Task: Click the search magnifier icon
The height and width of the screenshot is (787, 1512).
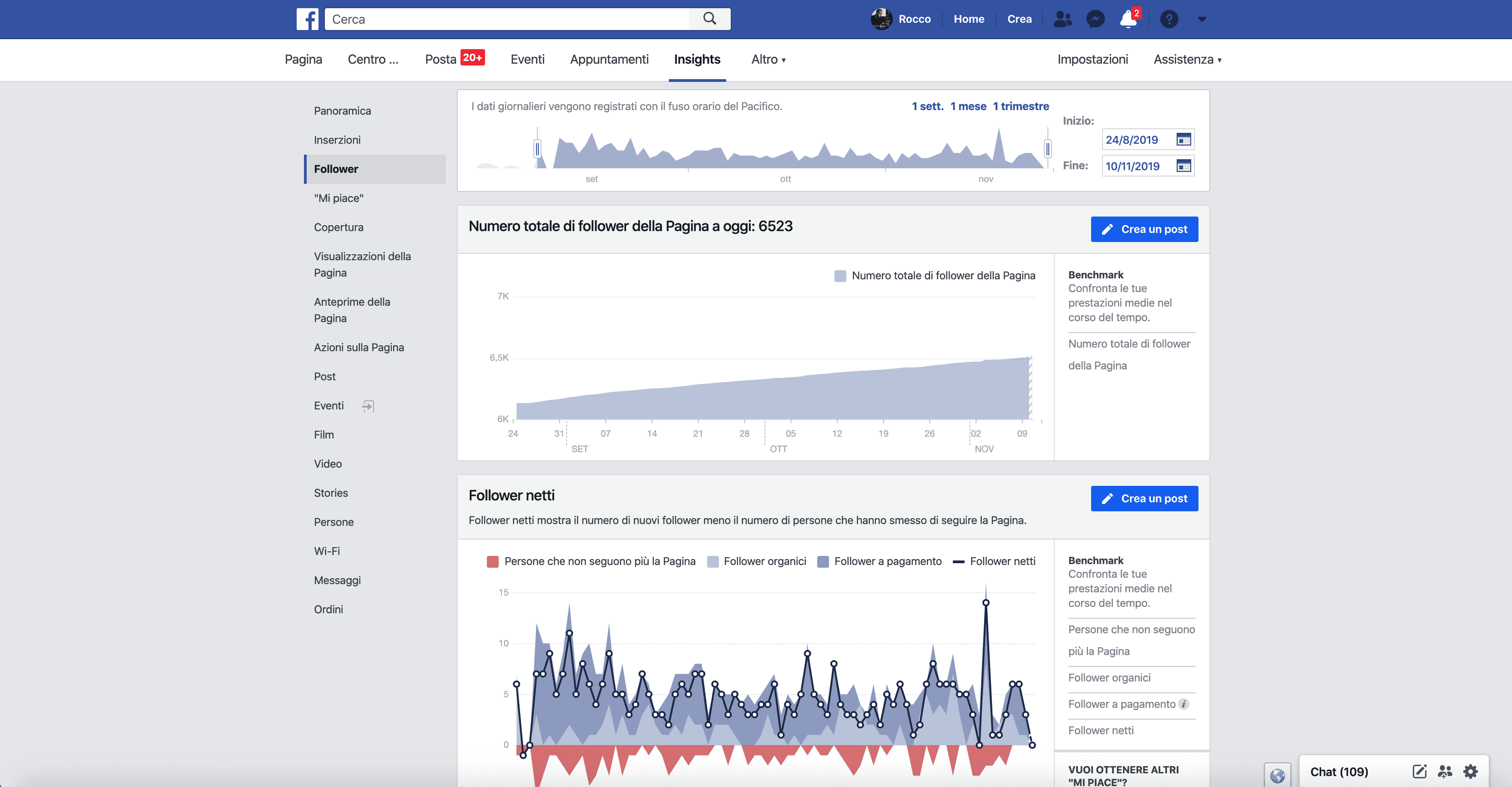Action: [x=709, y=19]
